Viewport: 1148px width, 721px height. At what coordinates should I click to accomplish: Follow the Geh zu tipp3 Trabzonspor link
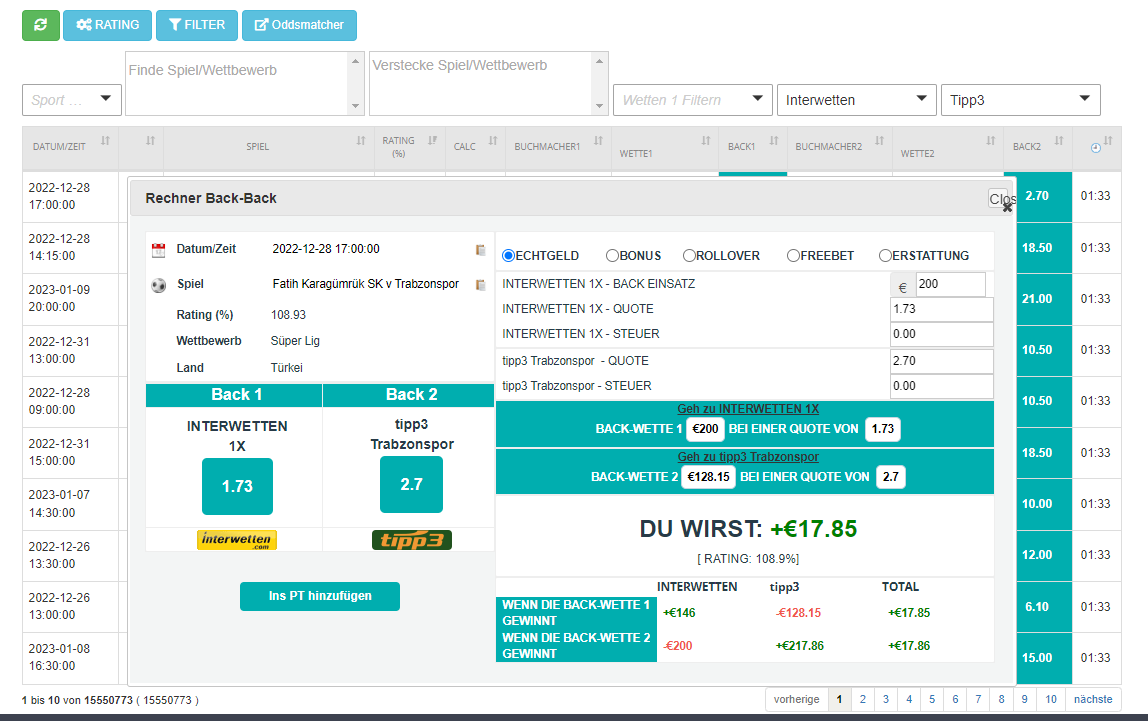pyautogui.click(x=748, y=457)
